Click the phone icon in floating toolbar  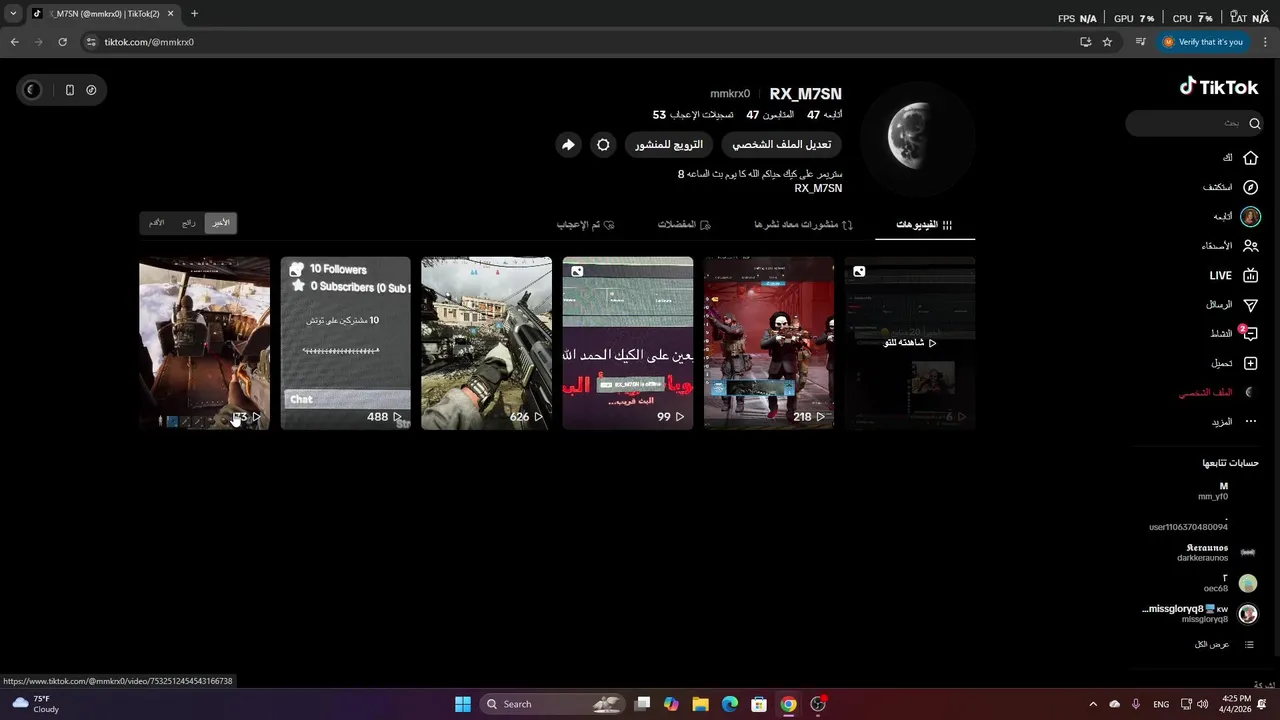[x=69, y=90]
